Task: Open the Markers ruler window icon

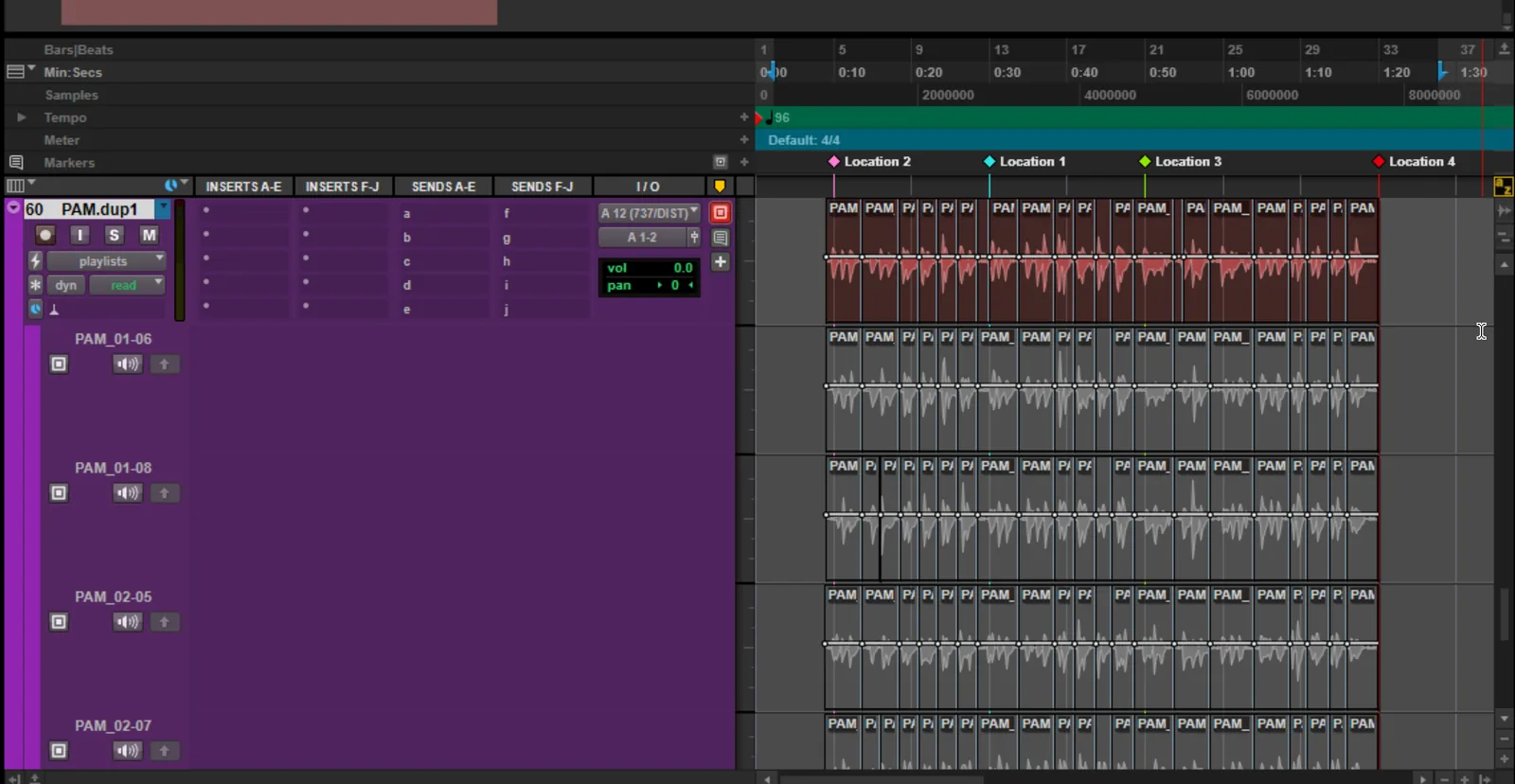Action: pyautogui.click(x=720, y=162)
